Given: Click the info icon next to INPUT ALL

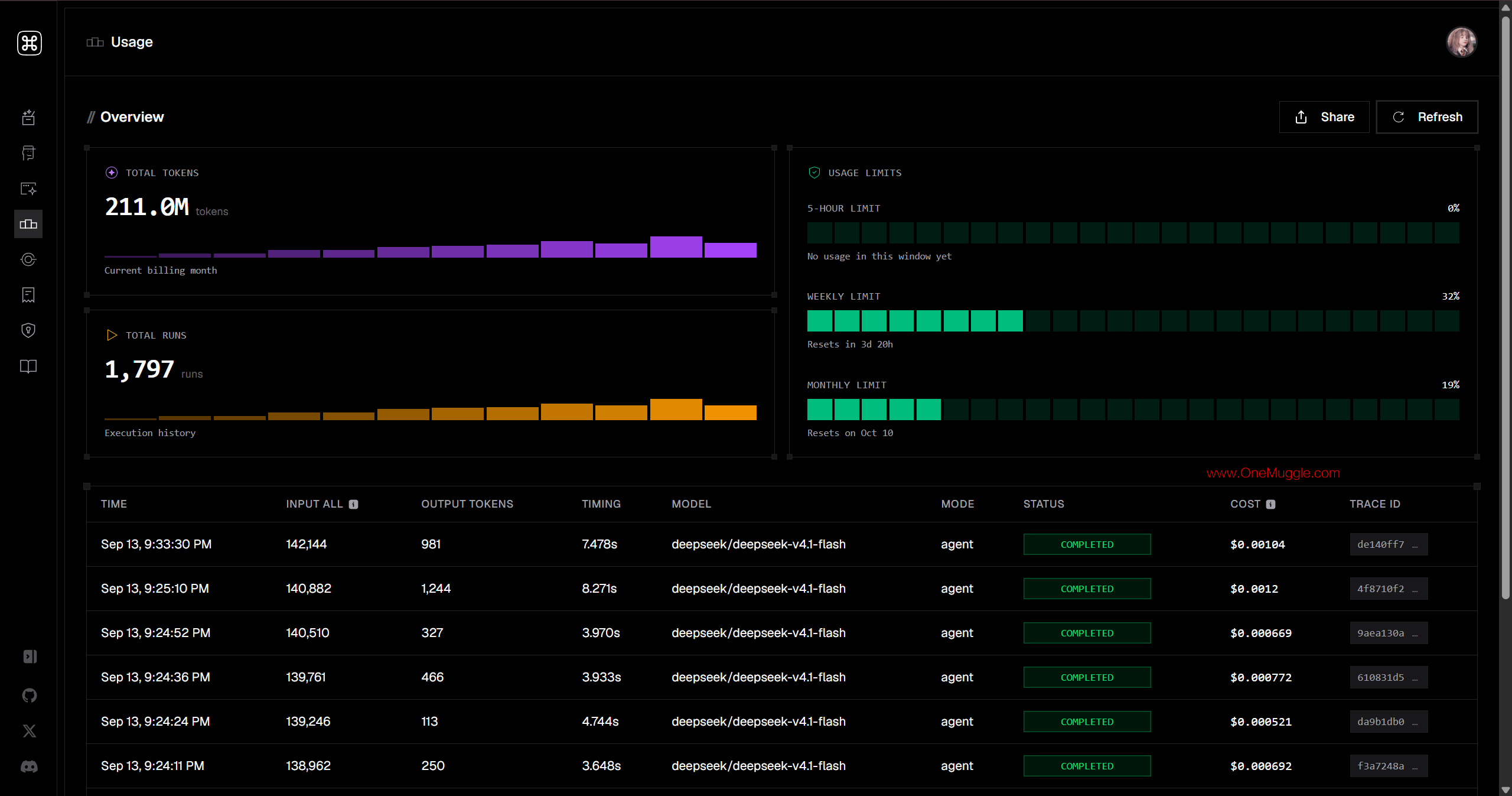Looking at the screenshot, I should [353, 504].
